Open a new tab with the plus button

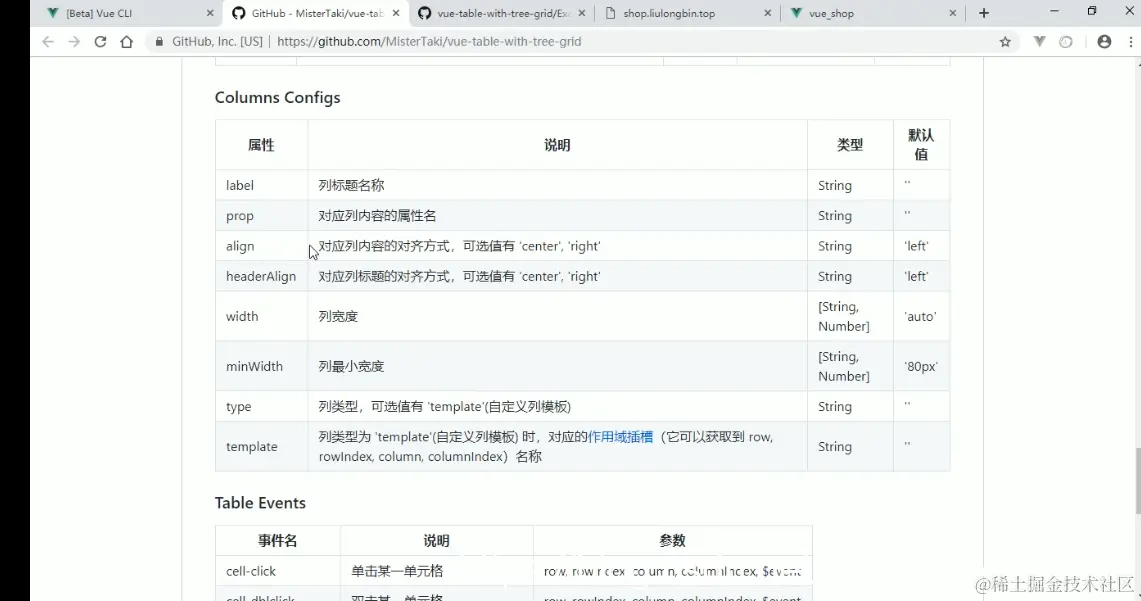(983, 13)
